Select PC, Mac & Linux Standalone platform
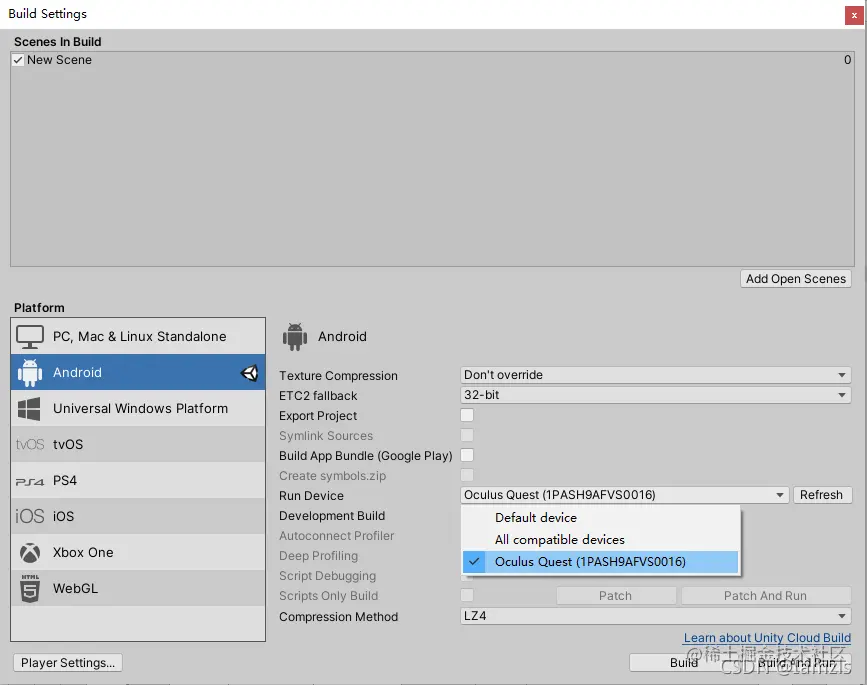This screenshot has height=685, width=867. (138, 336)
